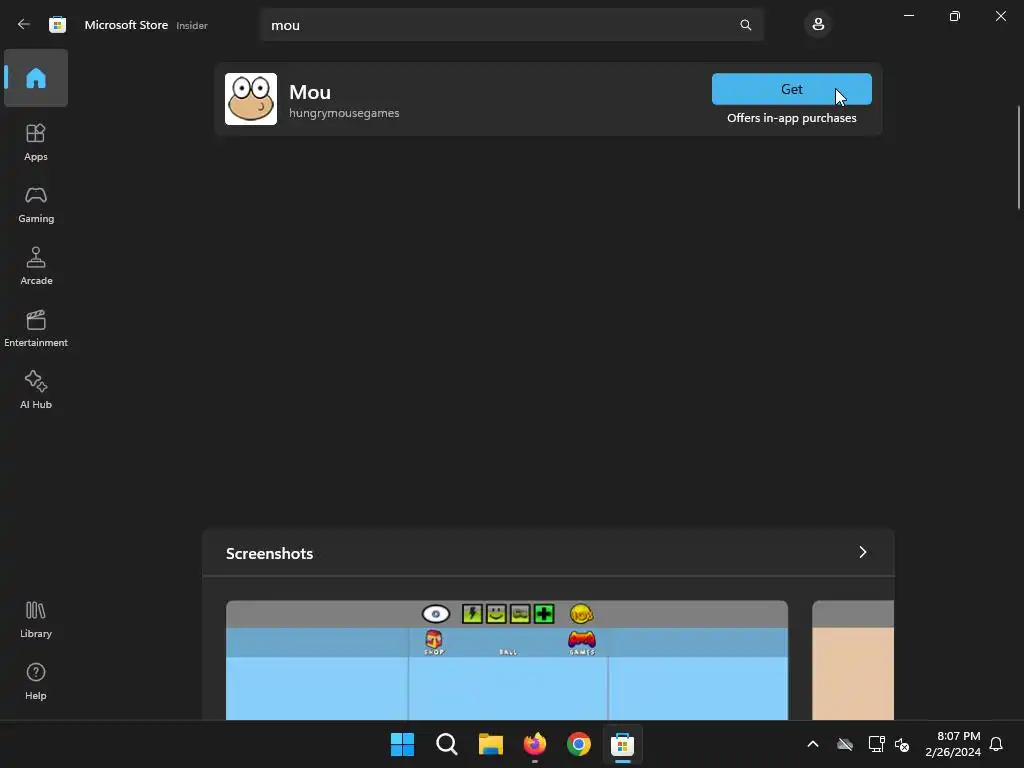Click the muted volume tray icon
1024x768 pixels.
(902, 744)
